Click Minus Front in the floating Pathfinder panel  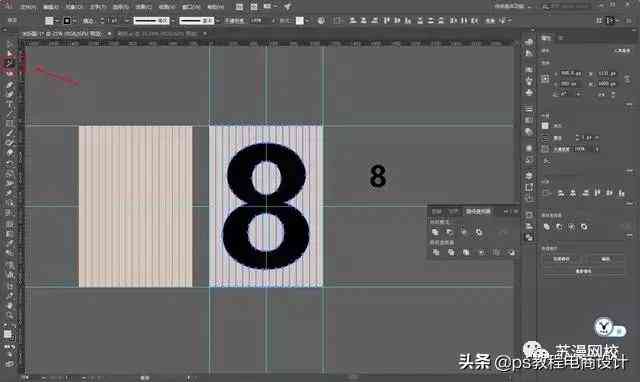click(449, 232)
